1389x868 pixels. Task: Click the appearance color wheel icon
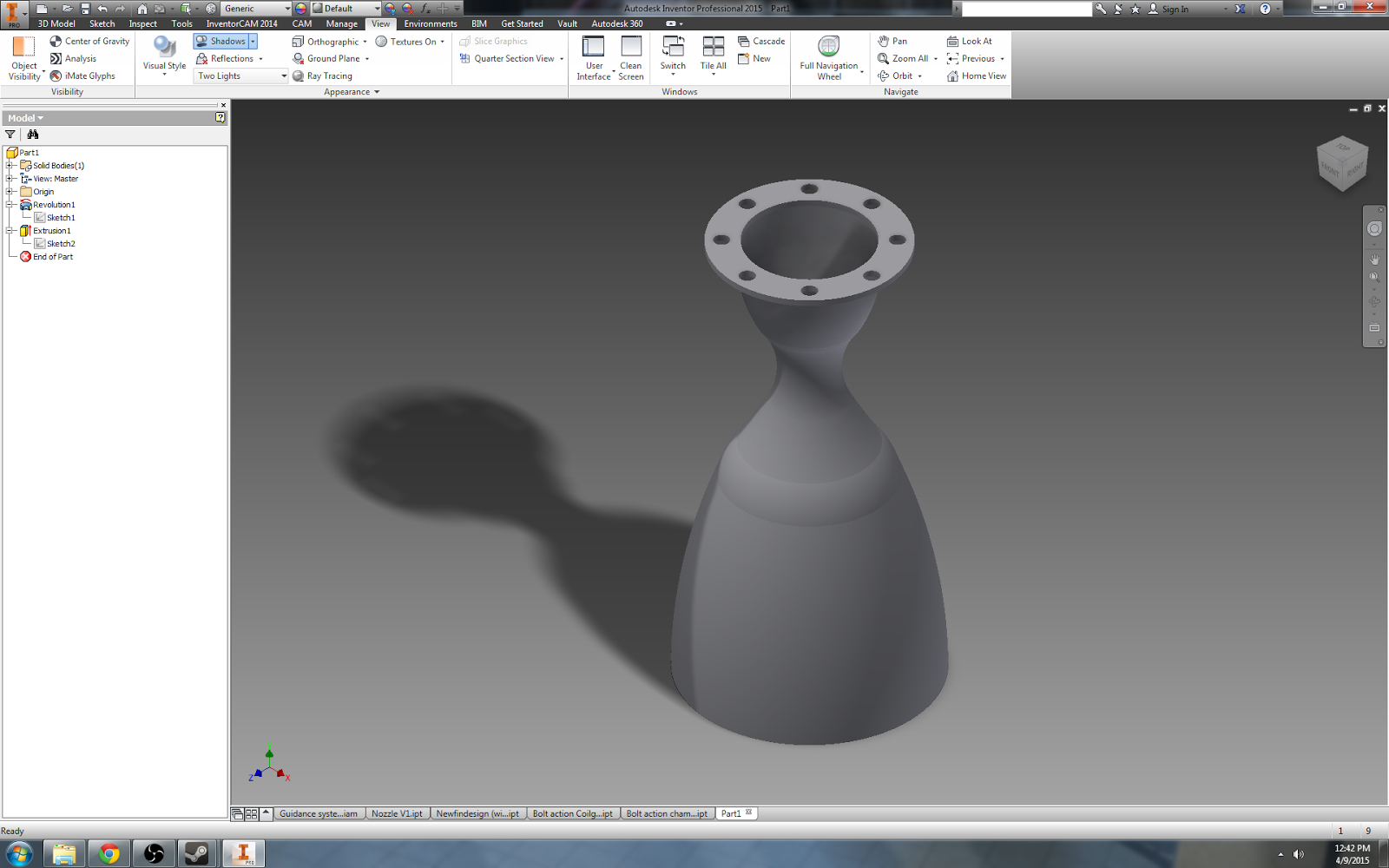[x=300, y=9]
